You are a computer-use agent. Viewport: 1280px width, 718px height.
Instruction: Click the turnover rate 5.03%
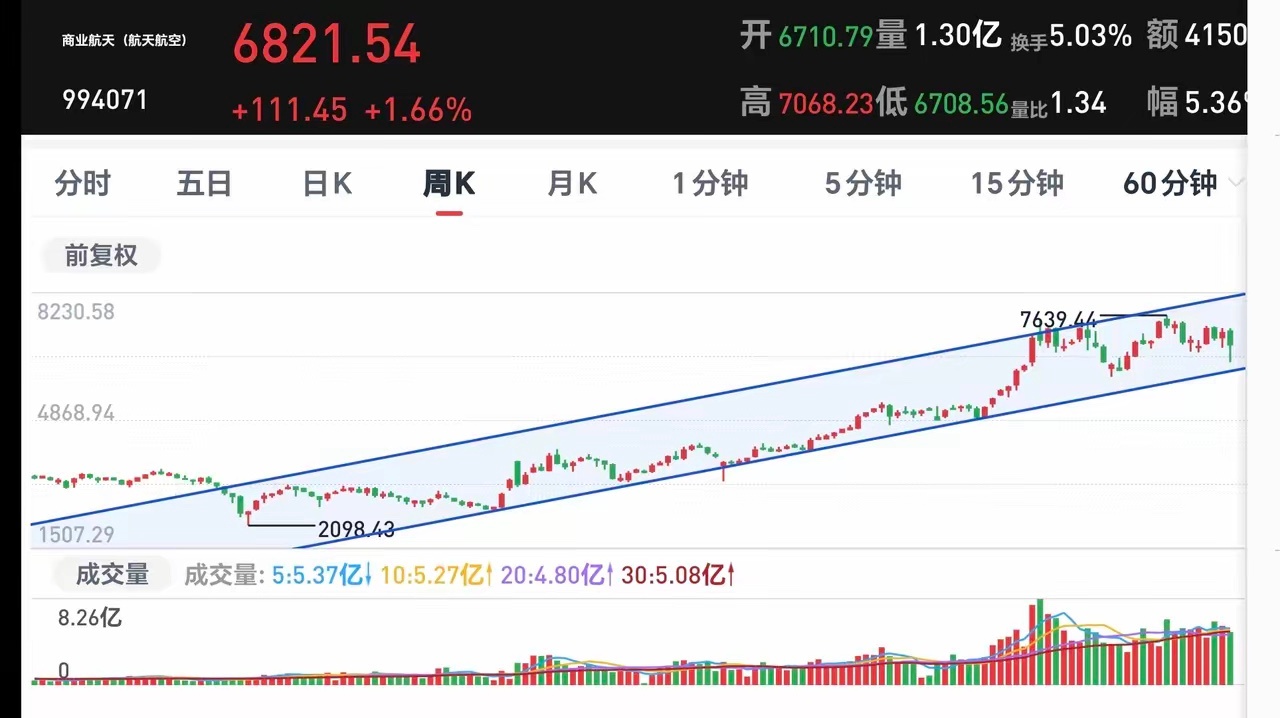tap(1091, 37)
